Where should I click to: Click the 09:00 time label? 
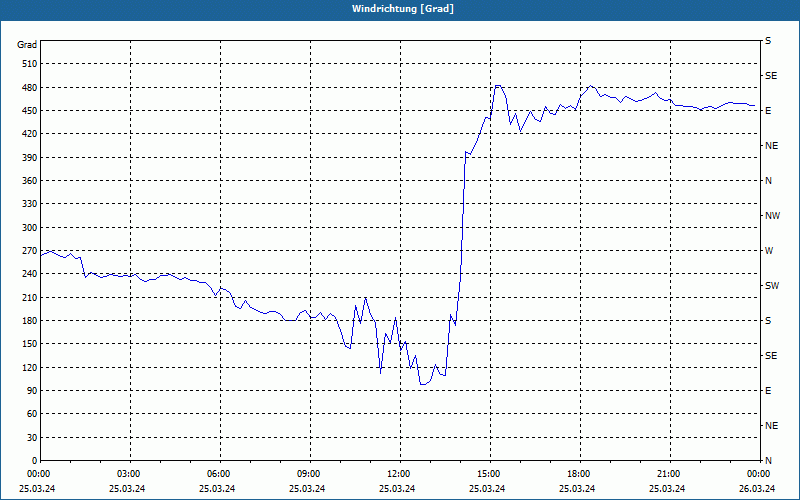[309, 474]
